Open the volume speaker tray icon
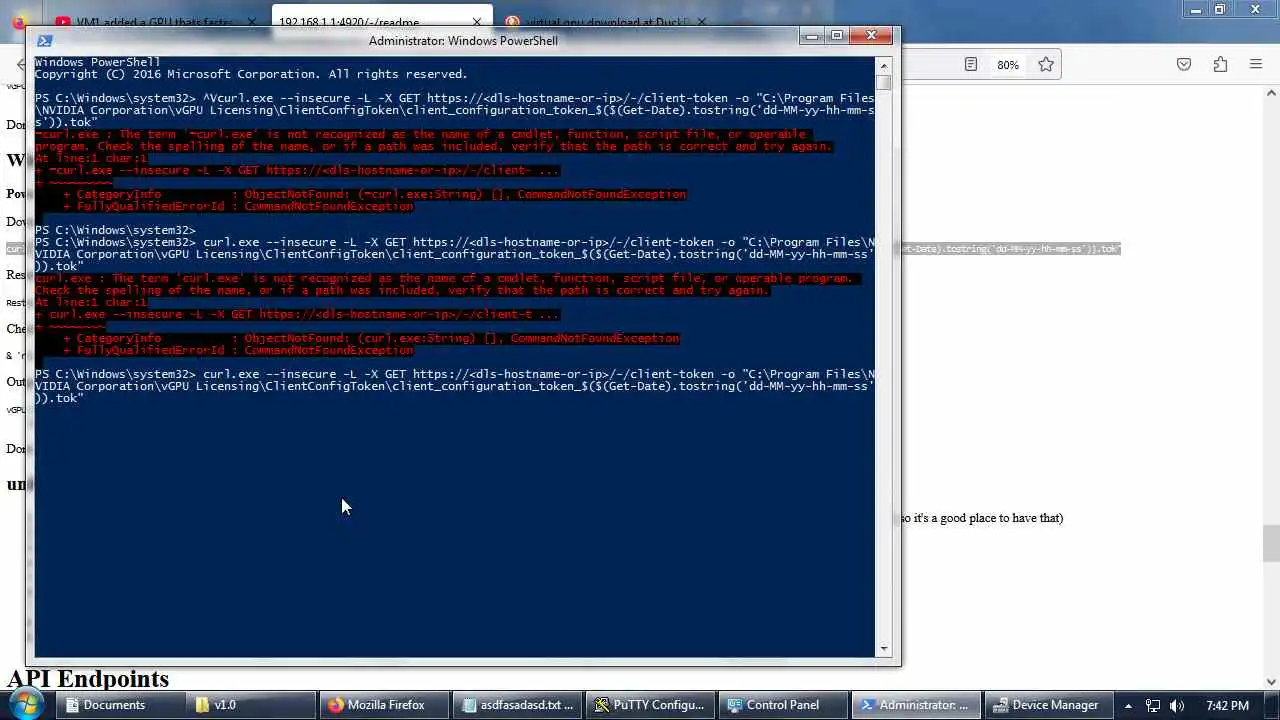 pyautogui.click(x=1177, y=705)
